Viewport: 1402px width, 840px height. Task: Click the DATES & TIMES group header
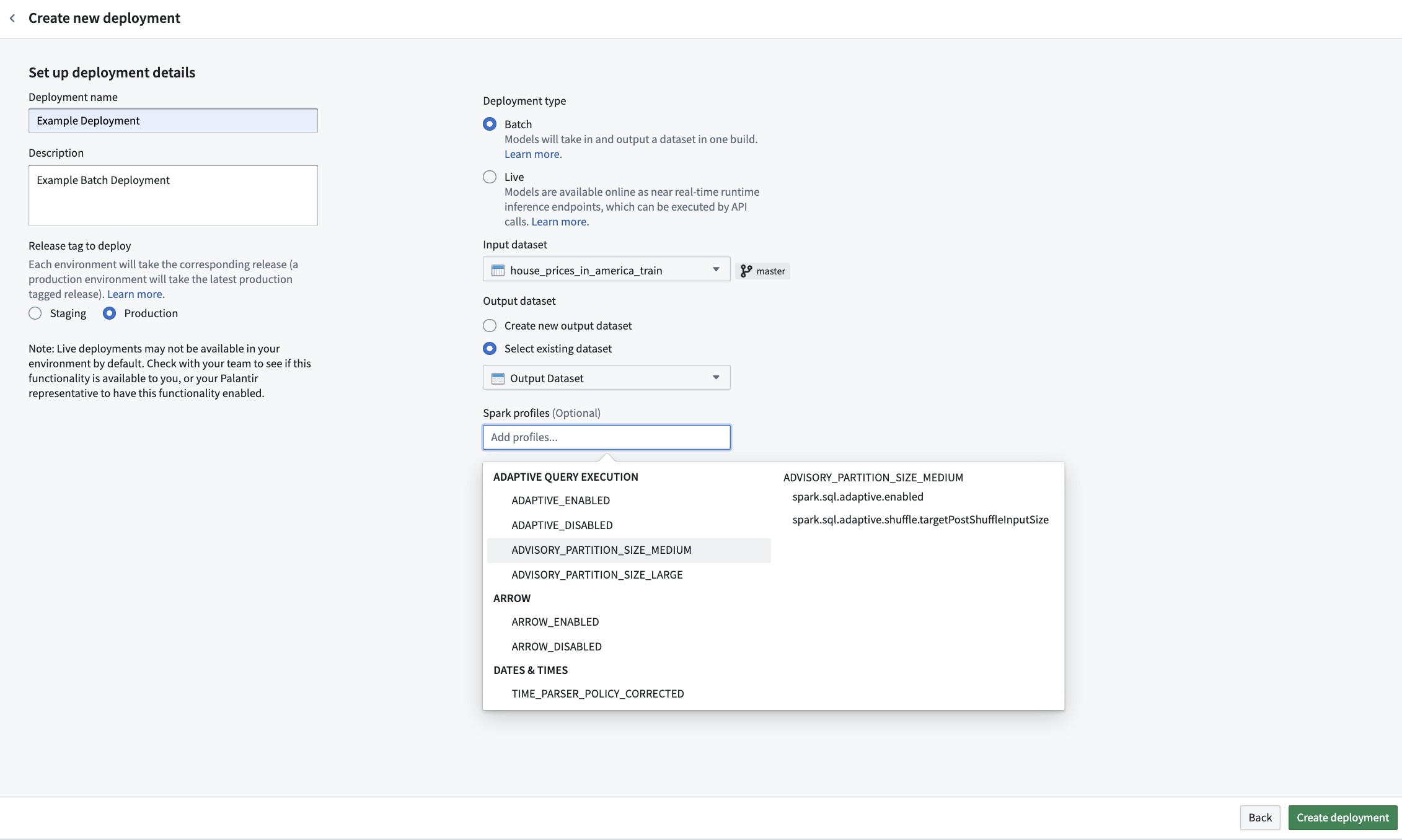(x=531, y=670)
